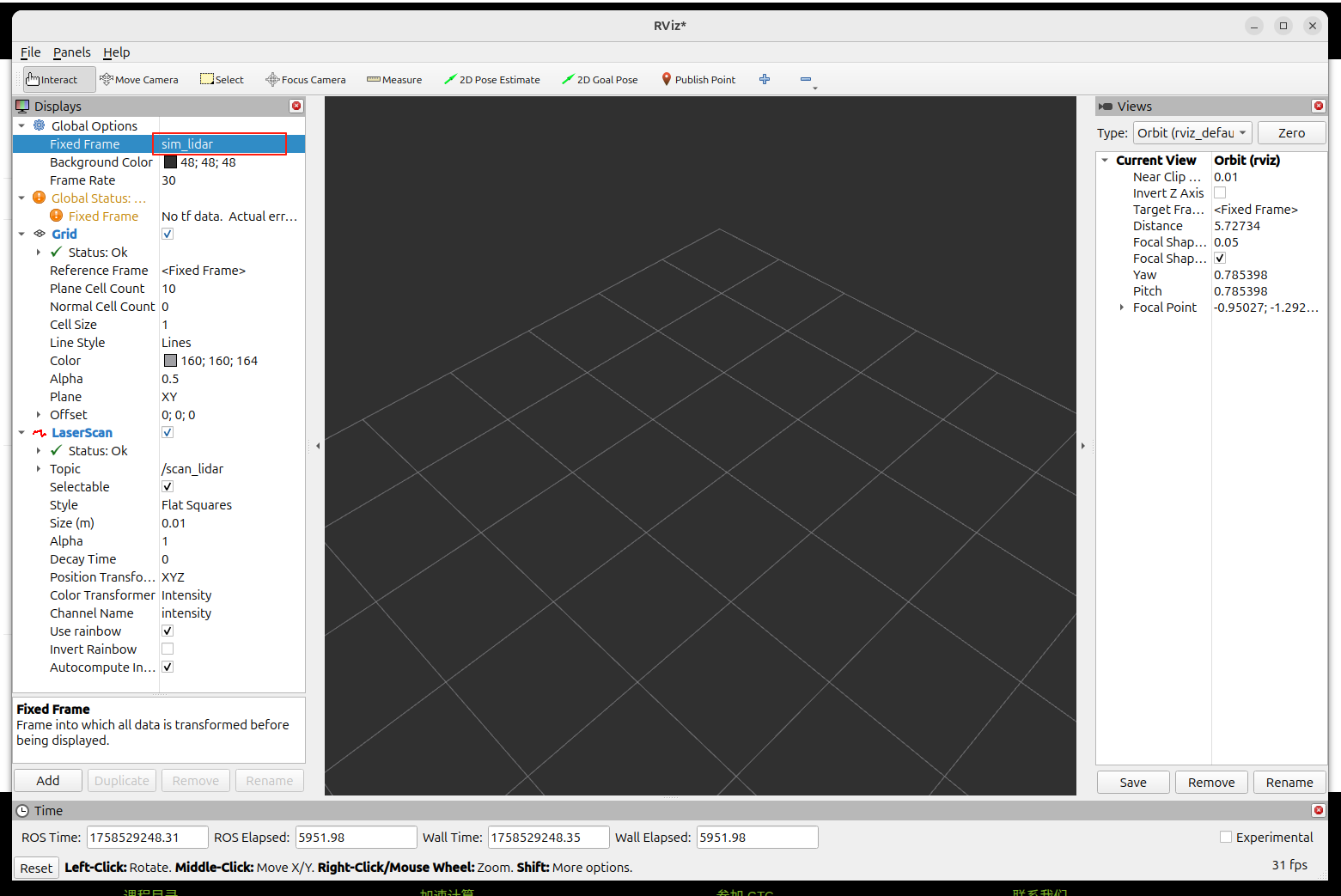The height and width of the screenshot is (896, 1341).
Task: Toggle the LaserScan display checkbox
Action: tap(168, 432)
